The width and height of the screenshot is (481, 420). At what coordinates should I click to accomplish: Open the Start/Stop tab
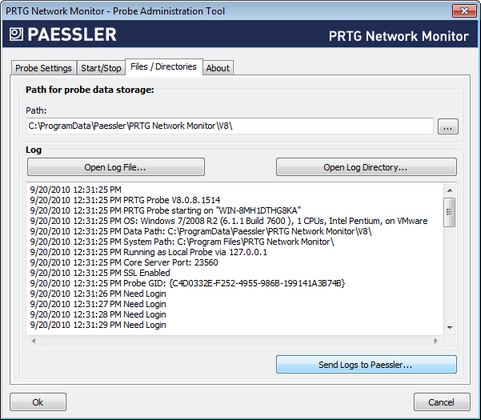coord(101,68)
